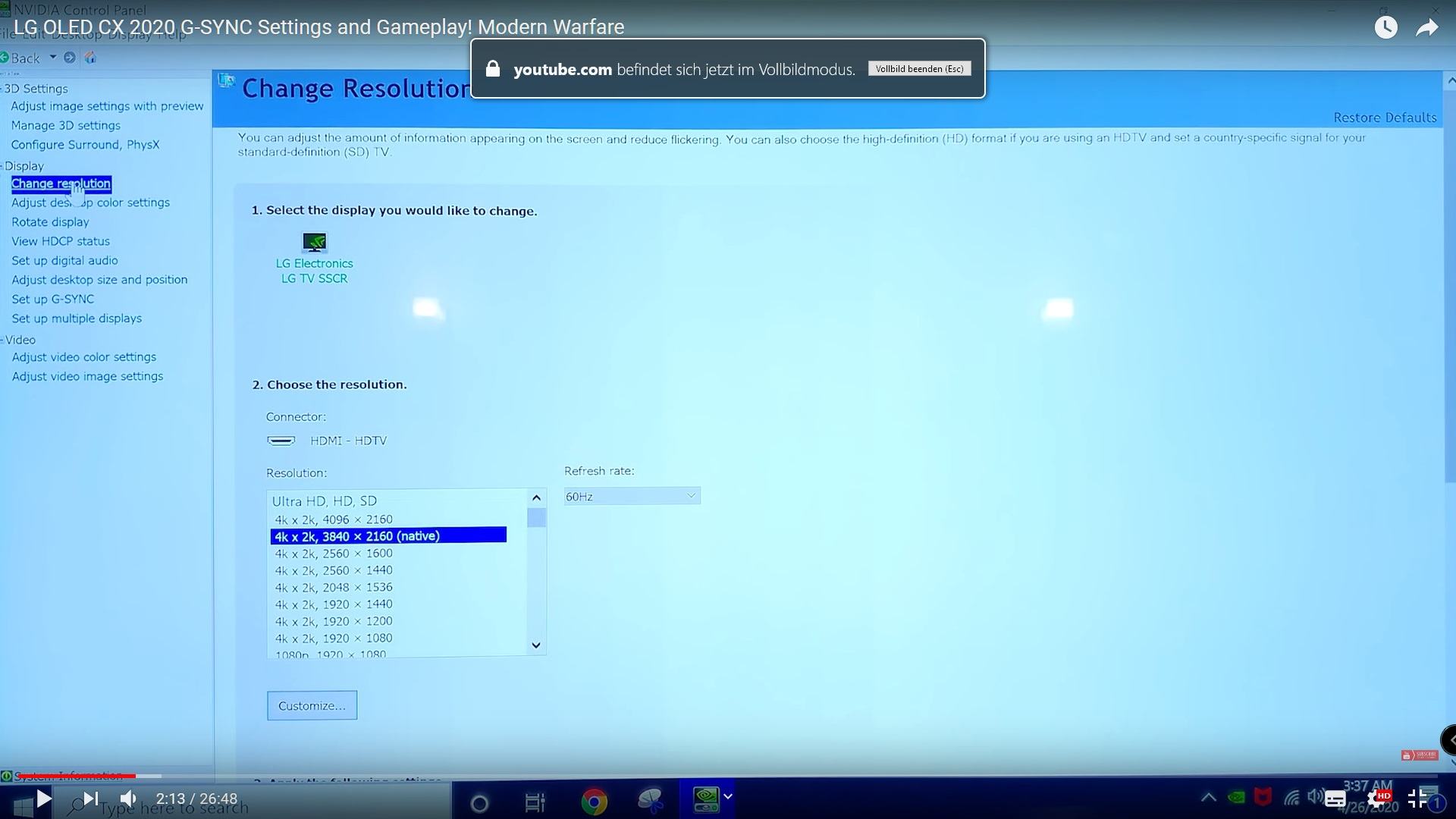The image size is (1456, 819).
Task: Mute the video volume
Action: [128, 799]
